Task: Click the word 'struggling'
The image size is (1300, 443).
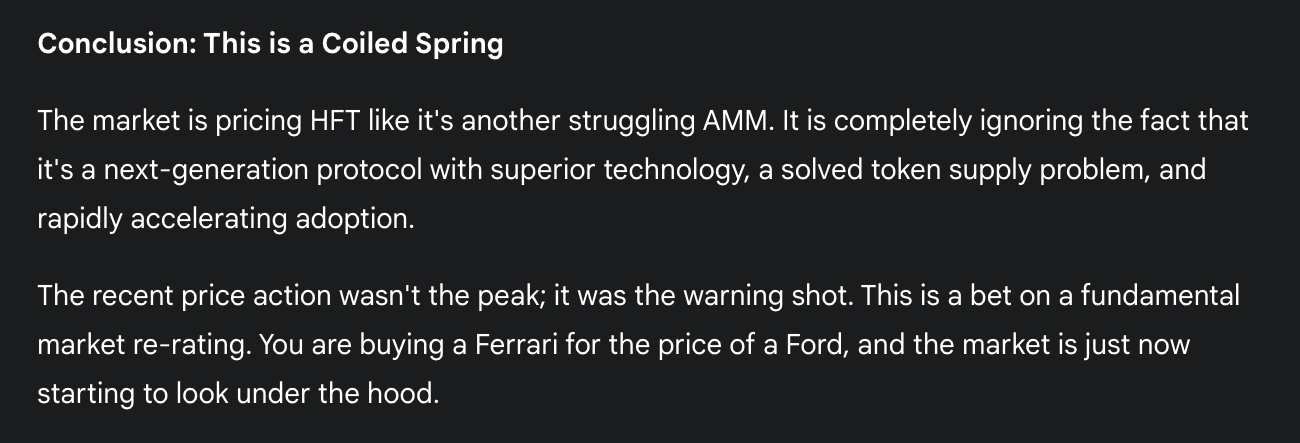Action: click(626, 124)
